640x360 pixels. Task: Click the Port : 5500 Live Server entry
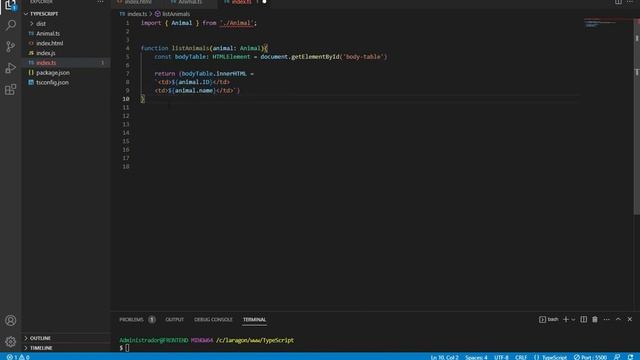click(x=590, y=357)
